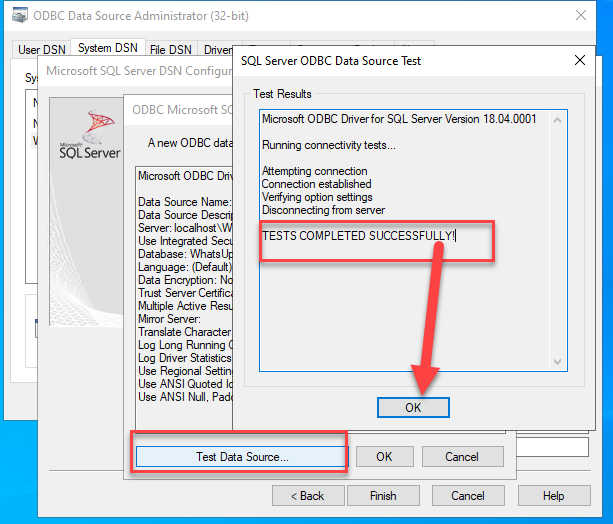The height and width of the screenshot is (524, 613).
Task: Click the Log Driver Statistics line in summary
Action: [x=185, y=358]
